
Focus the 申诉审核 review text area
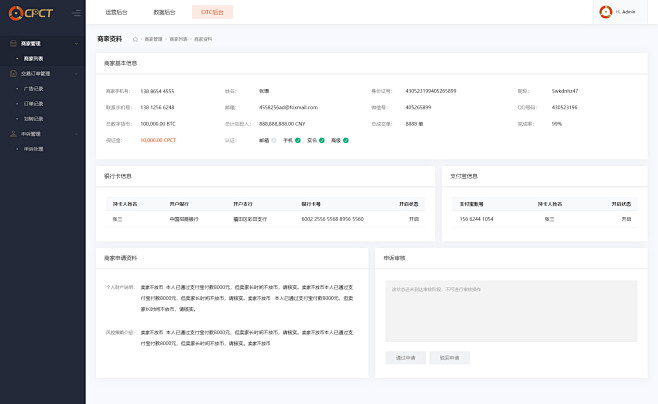(511, 311)
